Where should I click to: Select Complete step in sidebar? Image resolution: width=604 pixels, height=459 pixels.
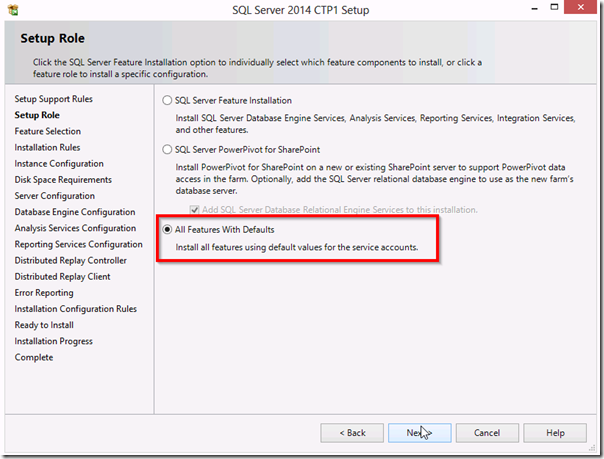(34, 358)
